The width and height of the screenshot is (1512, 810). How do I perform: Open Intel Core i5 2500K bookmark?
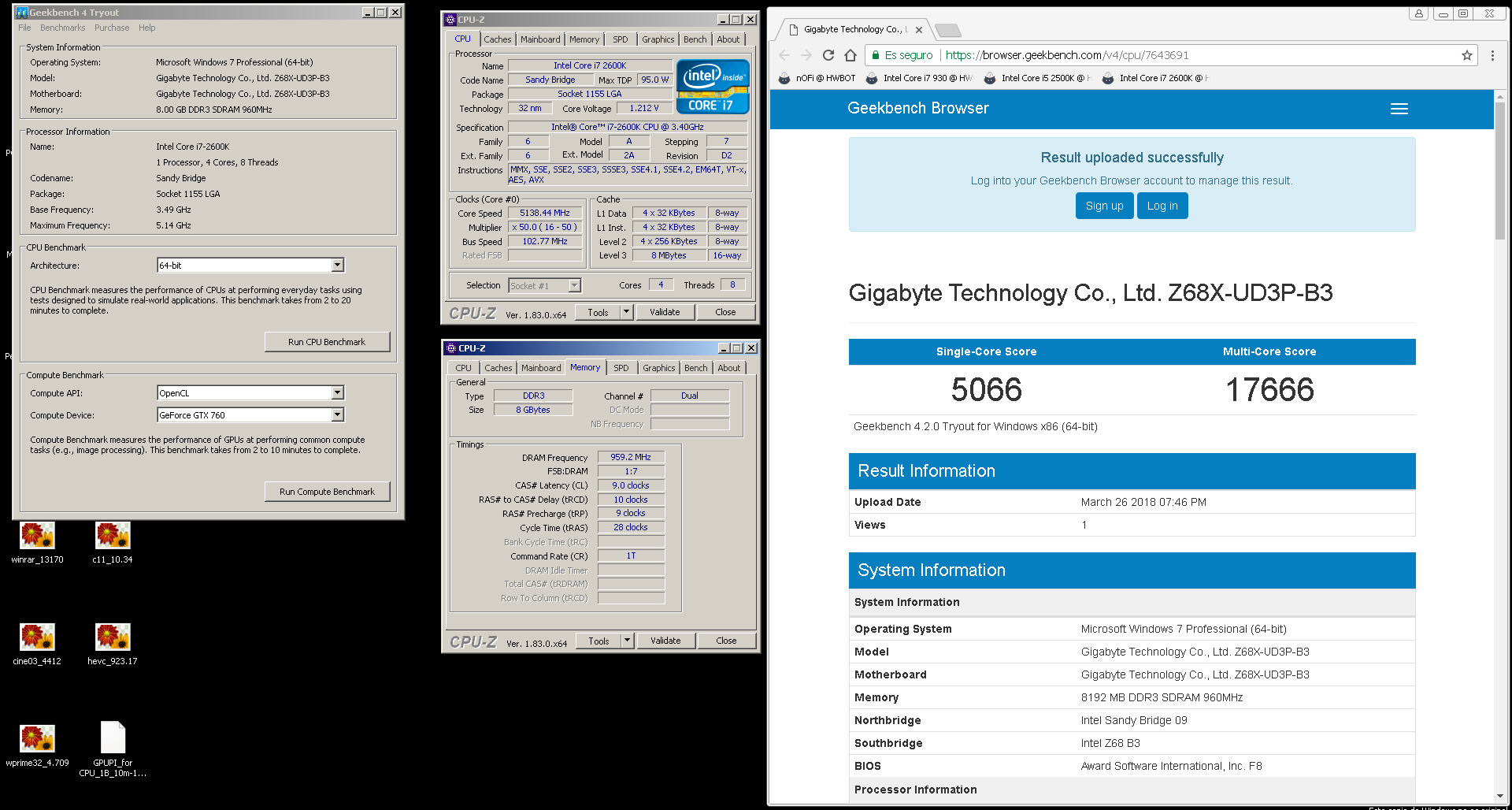coord(1037,78)
